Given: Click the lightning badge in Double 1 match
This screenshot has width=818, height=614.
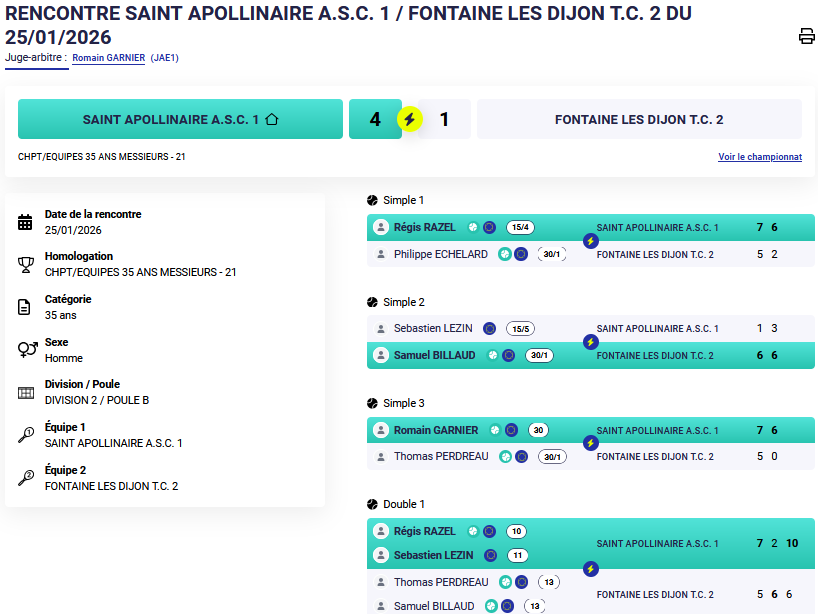Looking at the screenshot, I should click(x=590, y=569).
